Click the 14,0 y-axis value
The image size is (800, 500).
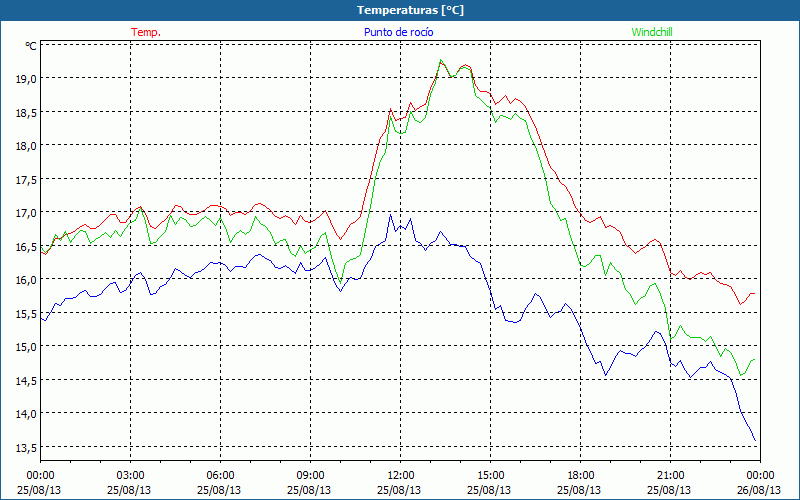point(26,413)
